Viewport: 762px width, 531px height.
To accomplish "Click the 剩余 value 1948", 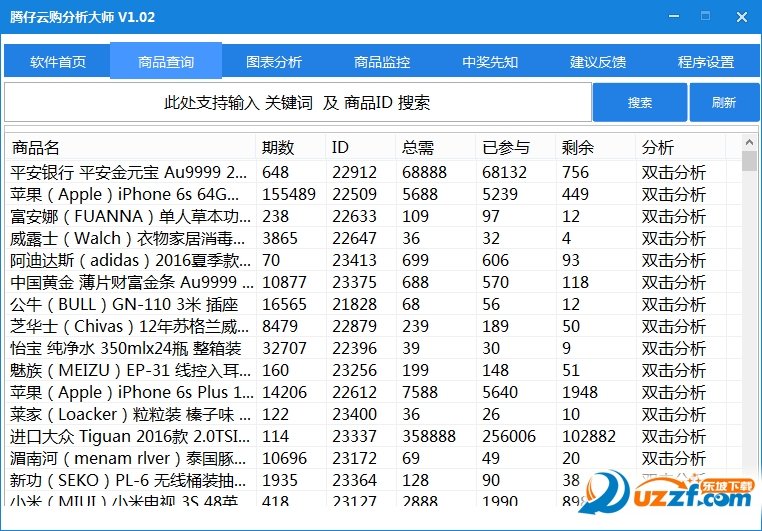I will pyautogui.click(x=580, y=392).
